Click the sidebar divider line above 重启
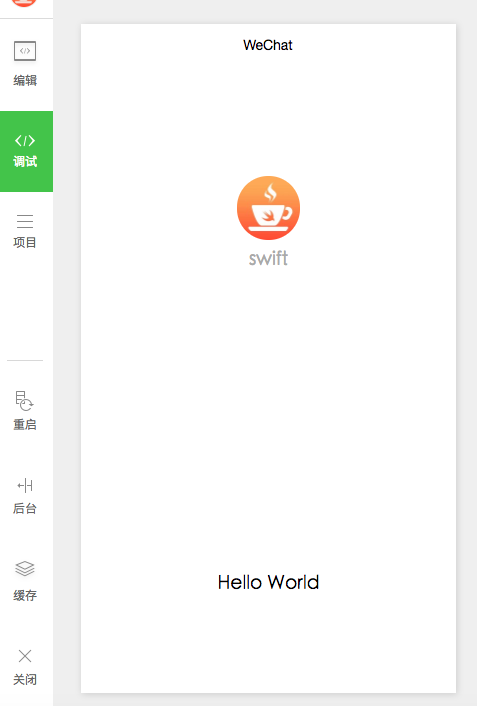Image resolution: width=477 pixels, height=706 pixels. (x=25, y=361)
